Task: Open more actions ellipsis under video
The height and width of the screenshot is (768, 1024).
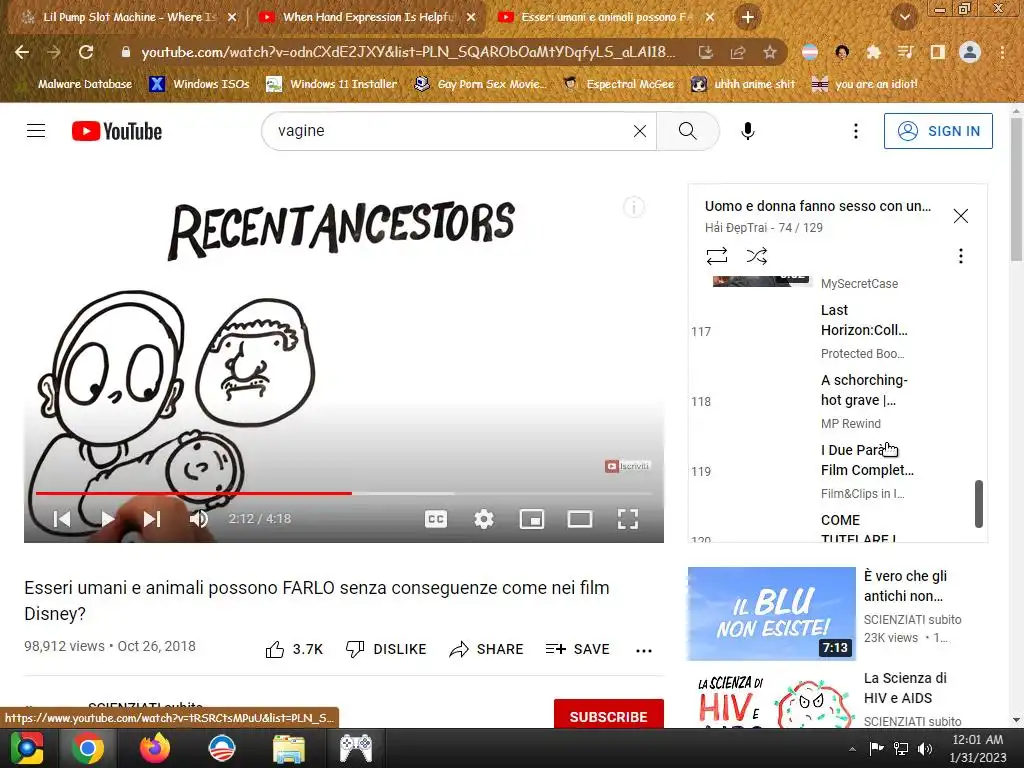Action: [644, 650]
